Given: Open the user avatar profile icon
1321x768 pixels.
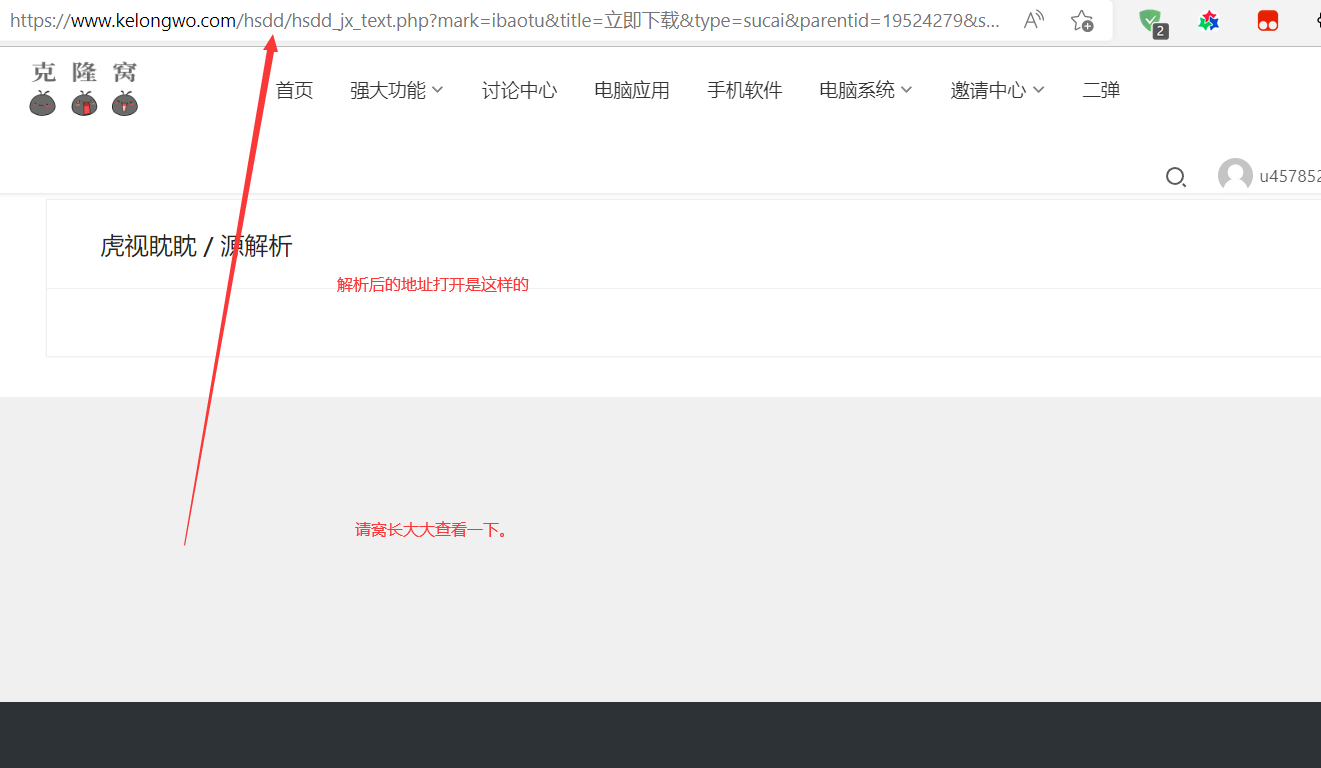Looking at the screenshot, I should click(x=1235, y=176).
